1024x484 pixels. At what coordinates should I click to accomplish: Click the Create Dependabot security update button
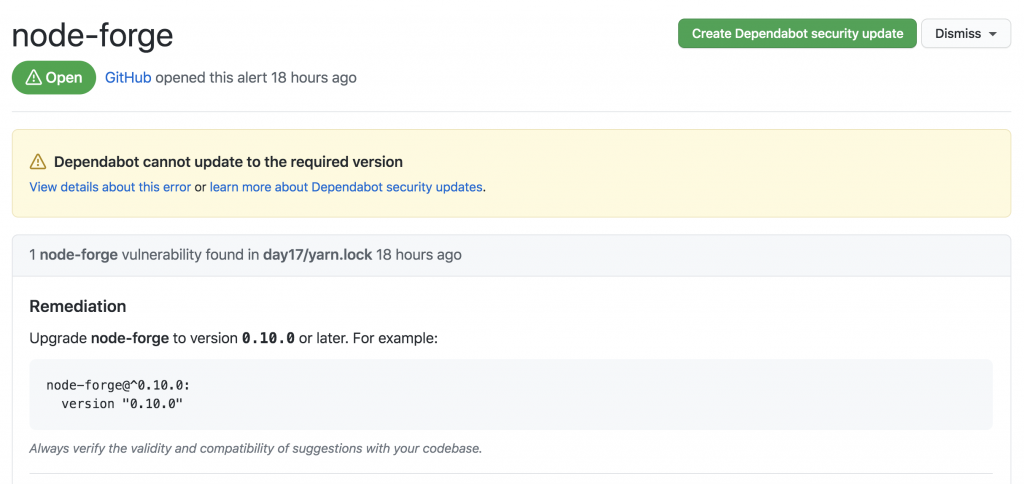pyautogui.click(x=797, y=33)
